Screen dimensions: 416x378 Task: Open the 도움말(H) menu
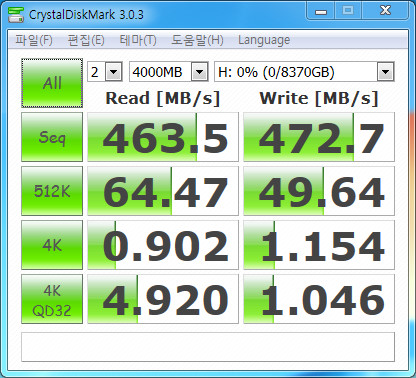[x=197, y=40]
